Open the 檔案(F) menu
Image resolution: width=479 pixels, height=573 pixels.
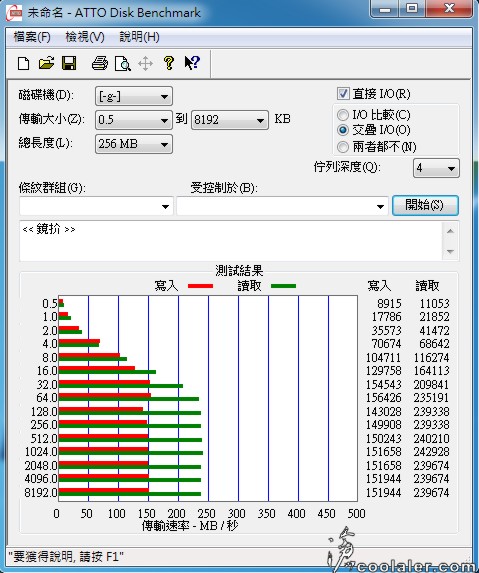(x=32, y=37)
